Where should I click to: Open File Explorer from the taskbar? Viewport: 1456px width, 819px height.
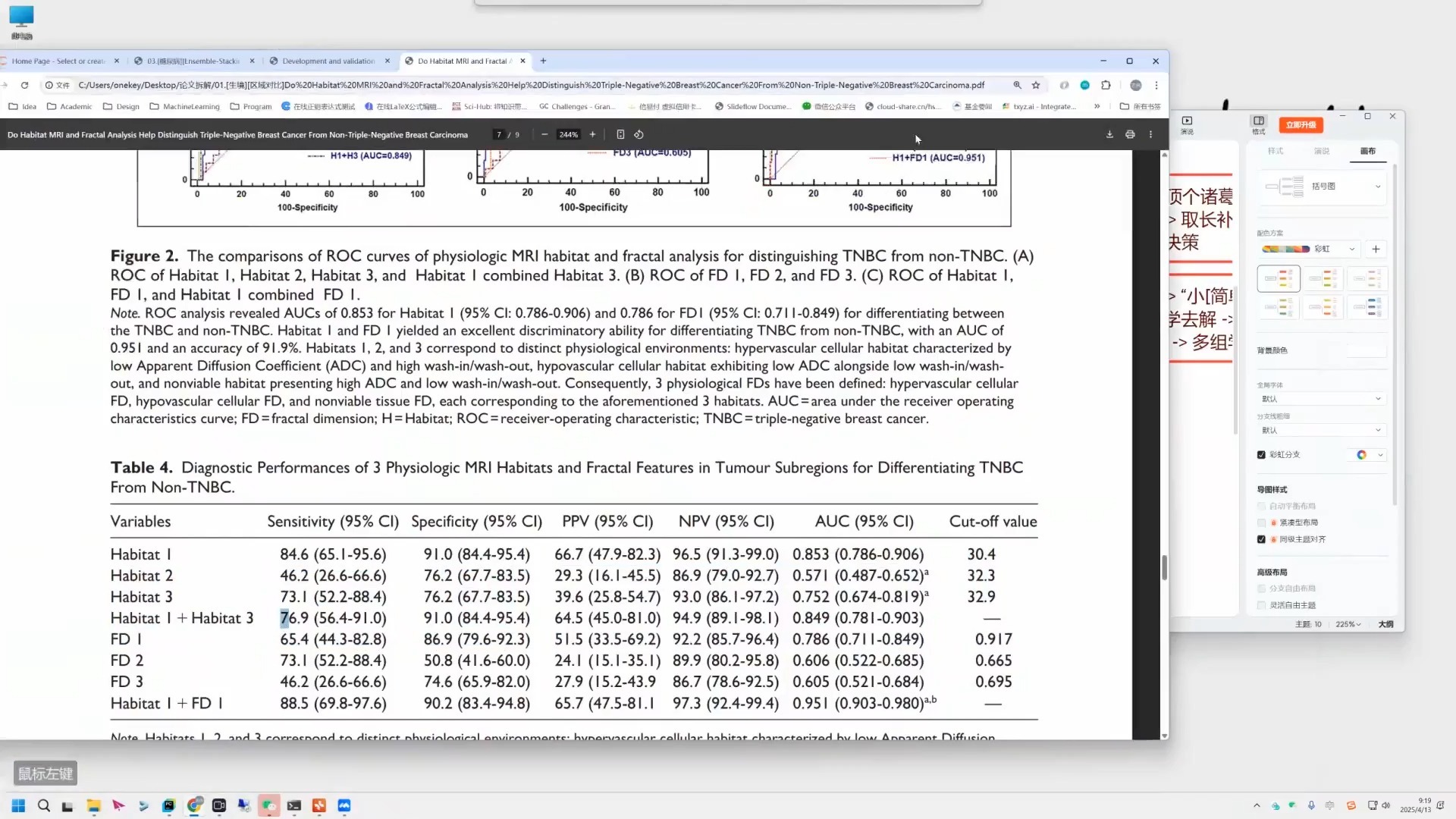pyautogui.click(x=93, y=805)
